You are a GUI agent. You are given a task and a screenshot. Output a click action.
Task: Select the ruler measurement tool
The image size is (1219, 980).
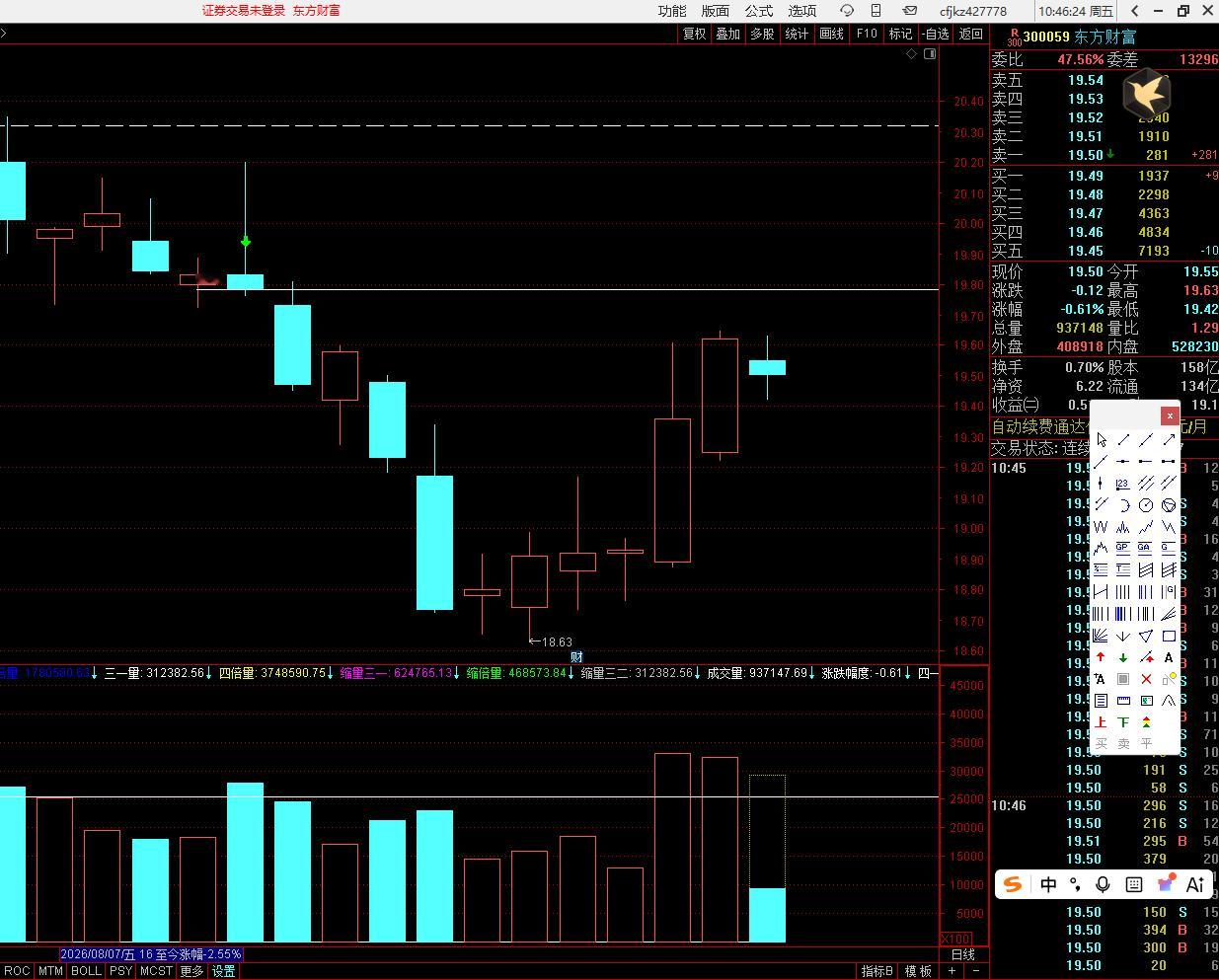click(x=1123, y=701)
